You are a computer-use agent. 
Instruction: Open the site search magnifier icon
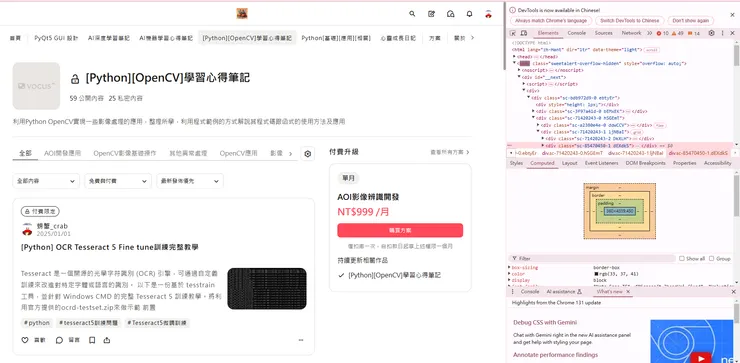click(412, 14)
